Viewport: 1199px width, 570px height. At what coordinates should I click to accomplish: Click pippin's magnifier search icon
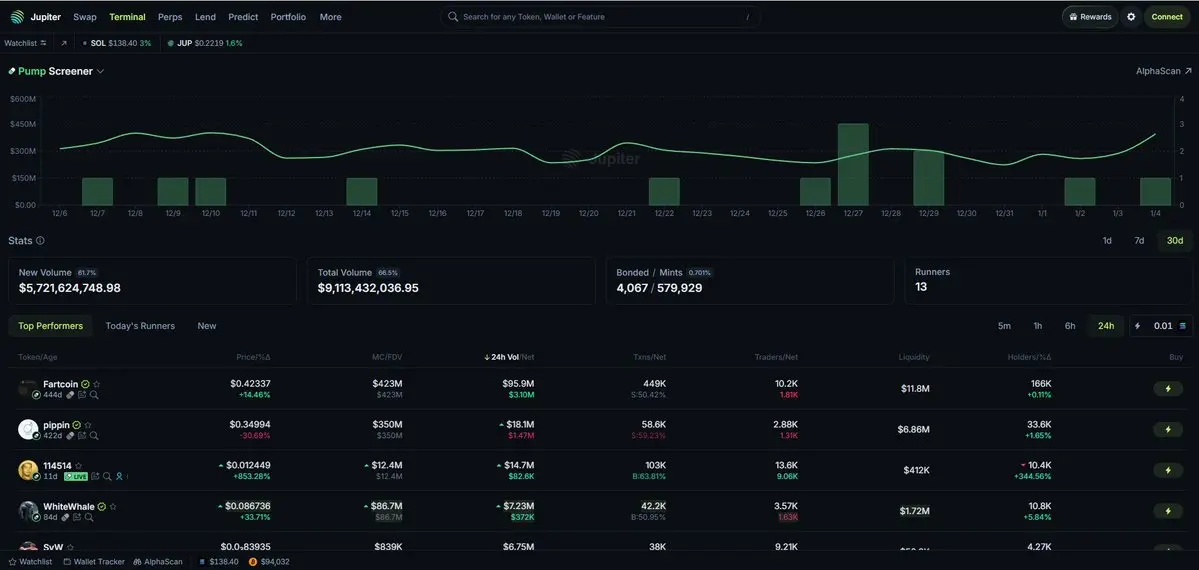point(94,435)
